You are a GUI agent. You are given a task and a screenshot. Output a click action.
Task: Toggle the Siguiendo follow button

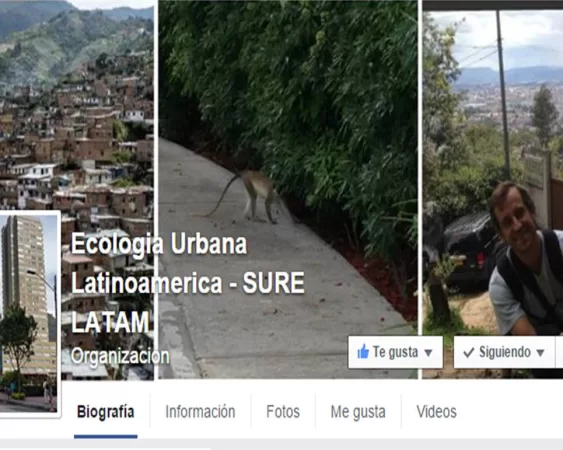pyautogui.click(x=504, y=352)
